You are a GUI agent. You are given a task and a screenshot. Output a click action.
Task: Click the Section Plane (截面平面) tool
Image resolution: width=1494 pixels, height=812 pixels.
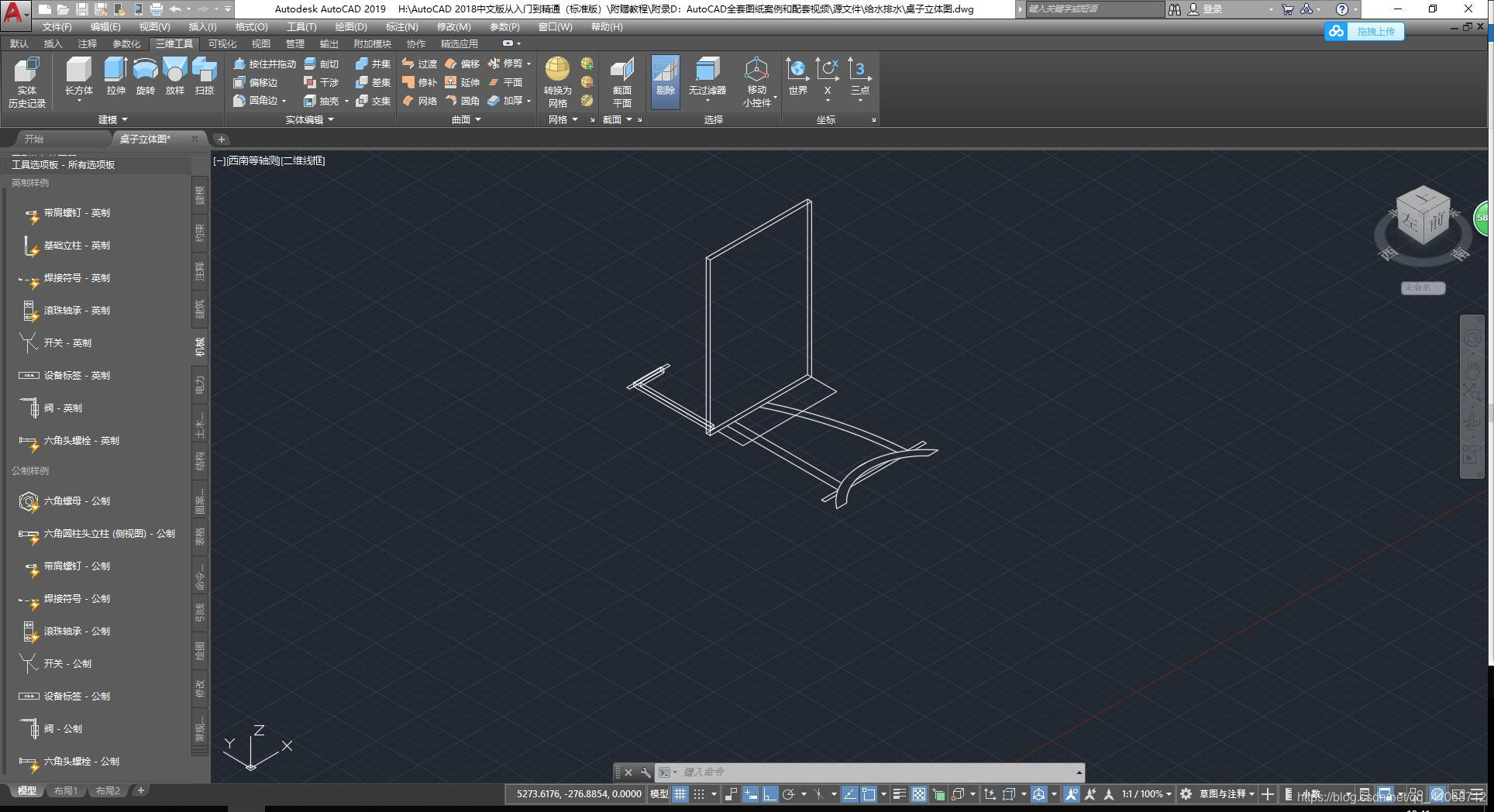coord(622,81)
